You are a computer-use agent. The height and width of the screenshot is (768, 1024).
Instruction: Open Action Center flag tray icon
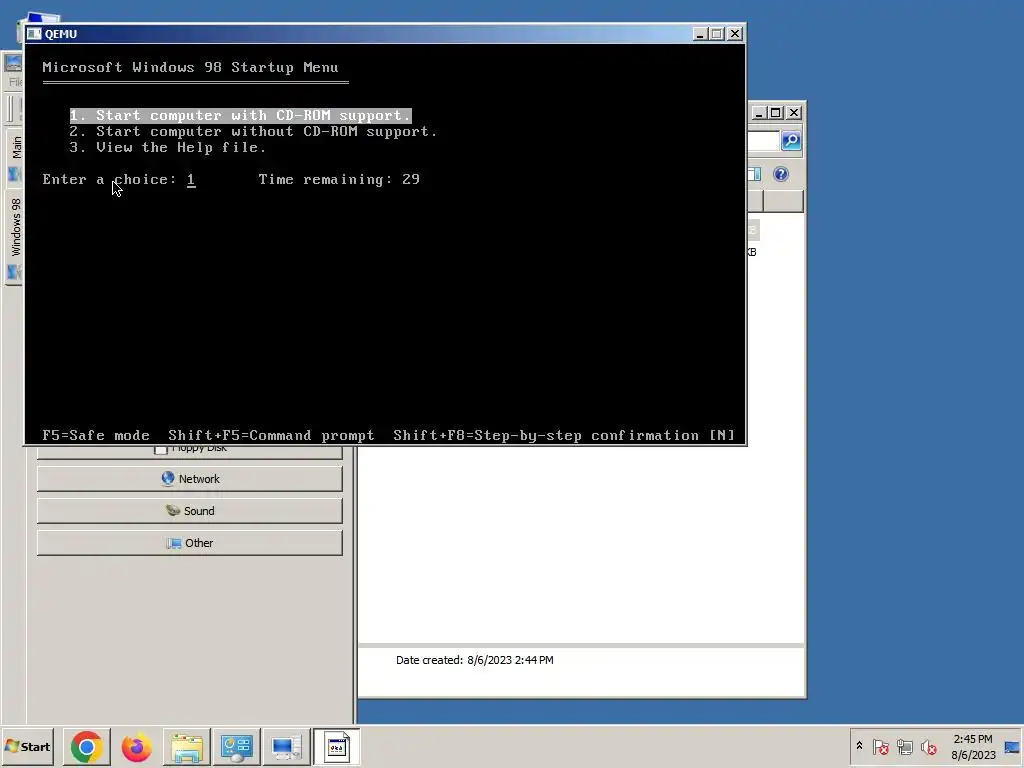coord(880,746)
